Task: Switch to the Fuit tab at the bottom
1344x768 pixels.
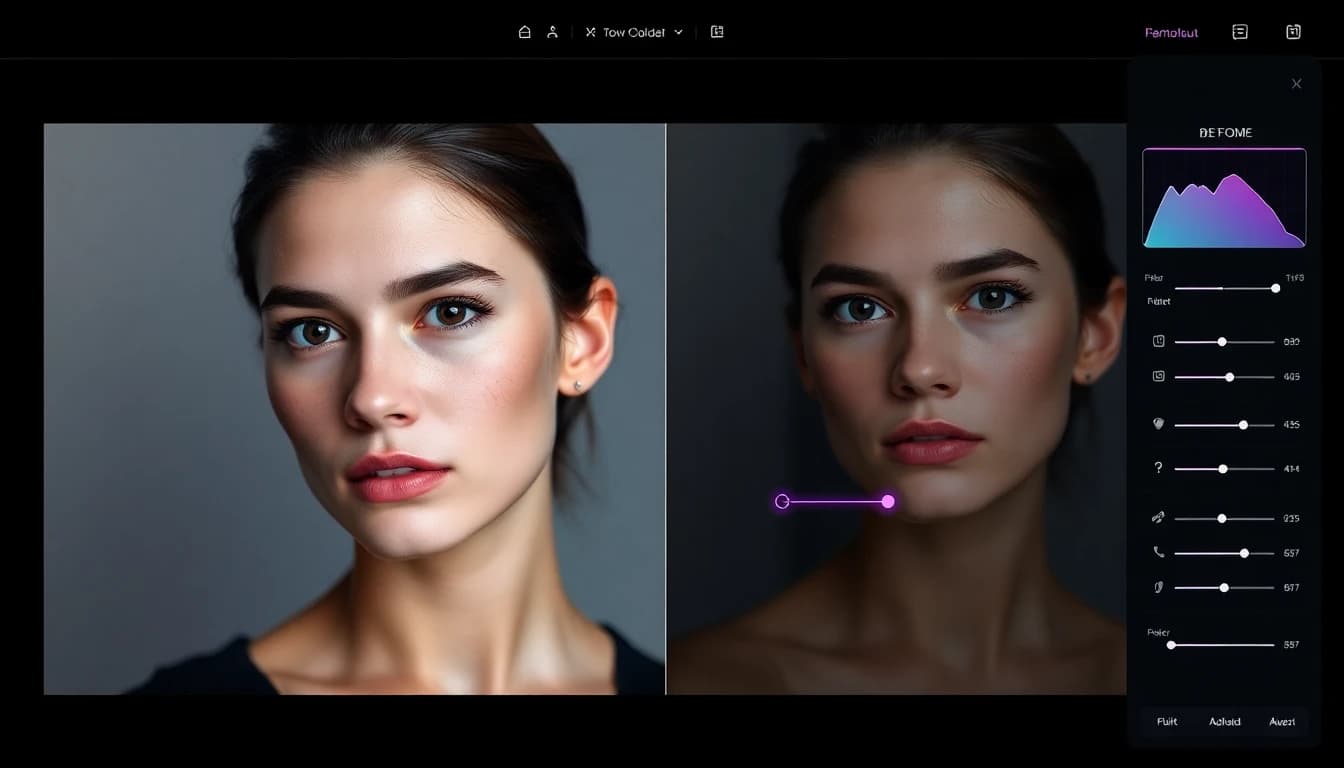Action: pos(1166,721)
